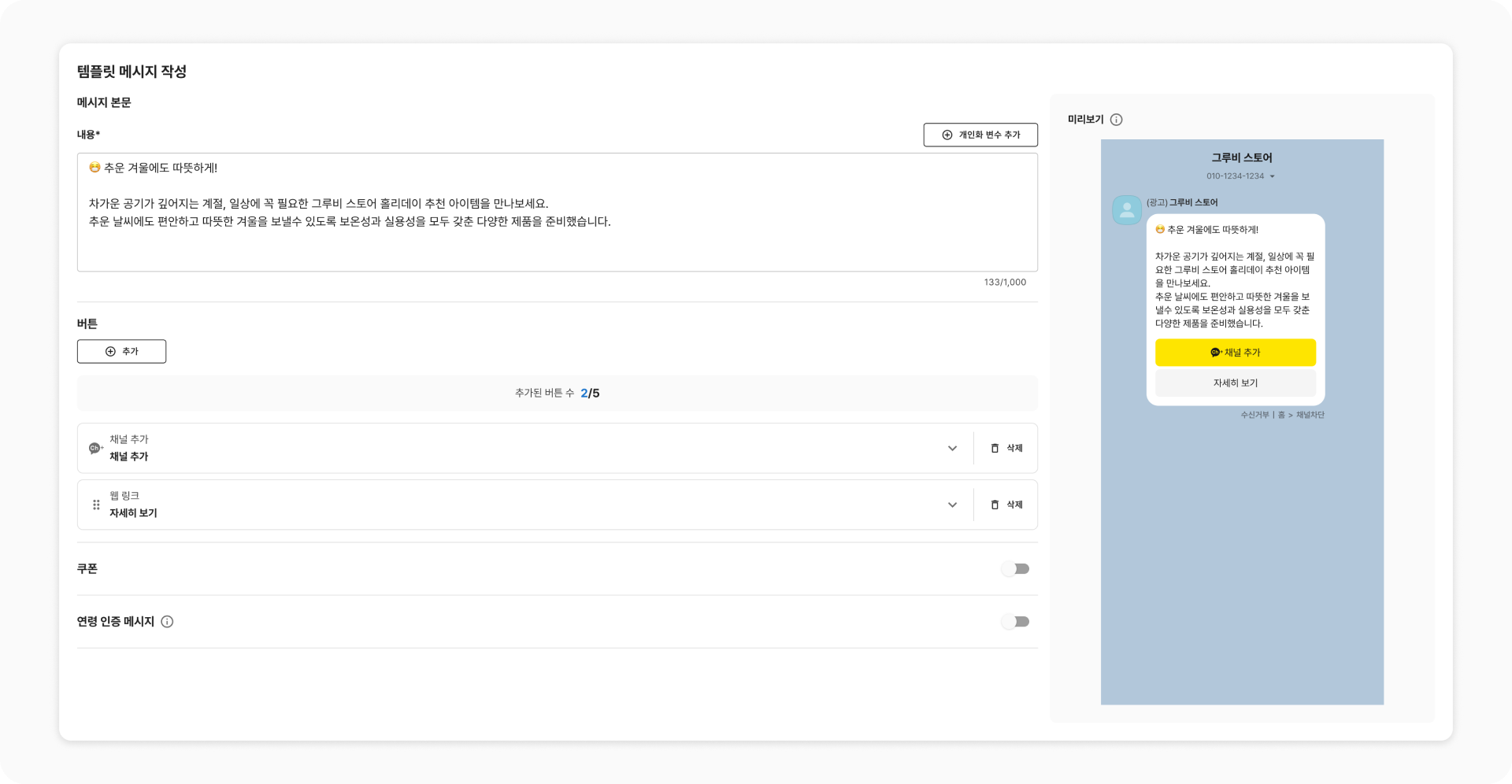Click the profile avatar in the preview
This screenshot has width=1512, height=784.
1127,210
